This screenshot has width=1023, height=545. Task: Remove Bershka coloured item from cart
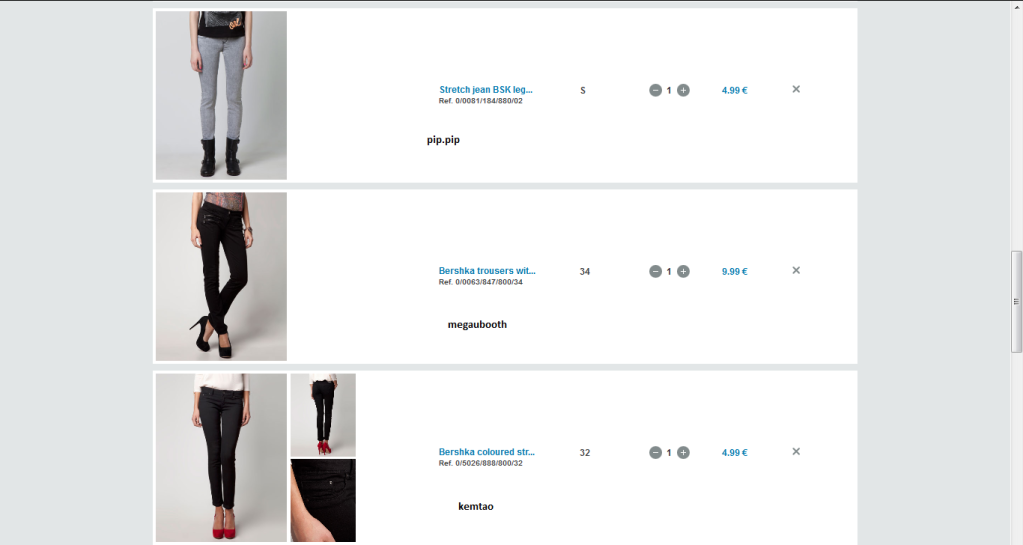point(796,451)
